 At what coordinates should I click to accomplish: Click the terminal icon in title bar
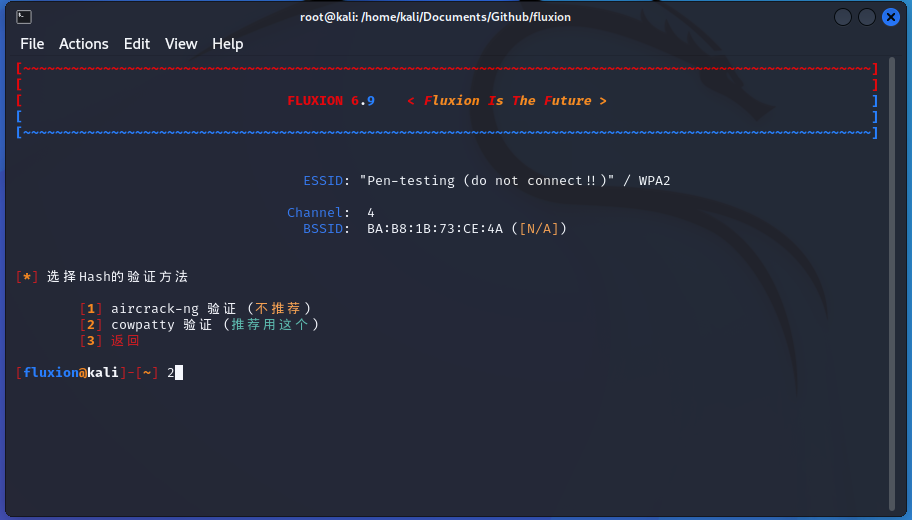click(24, 17)
